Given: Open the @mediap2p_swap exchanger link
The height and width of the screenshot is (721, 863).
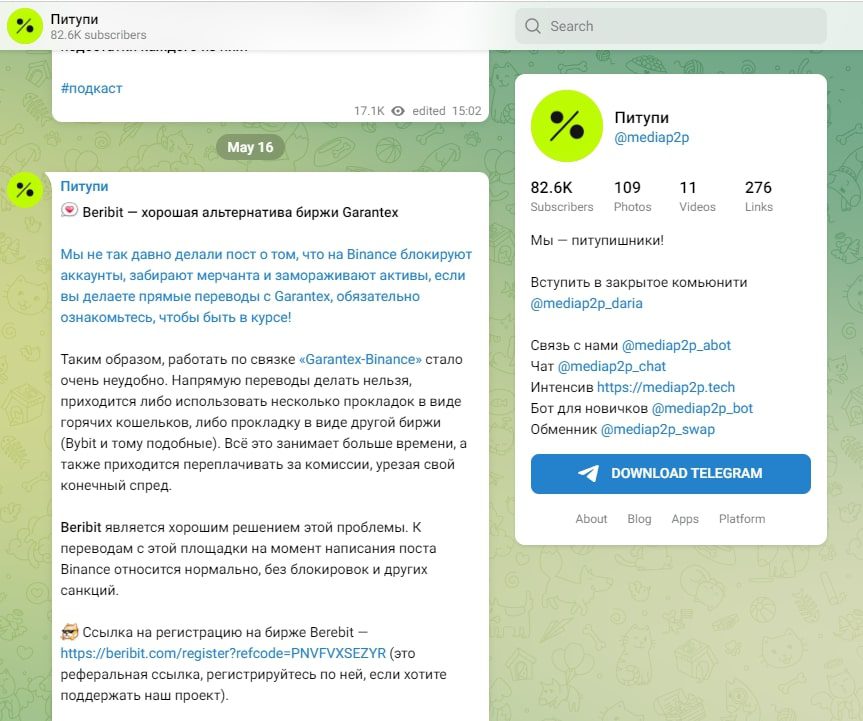Looking at the screenshot, I should 657,429.
